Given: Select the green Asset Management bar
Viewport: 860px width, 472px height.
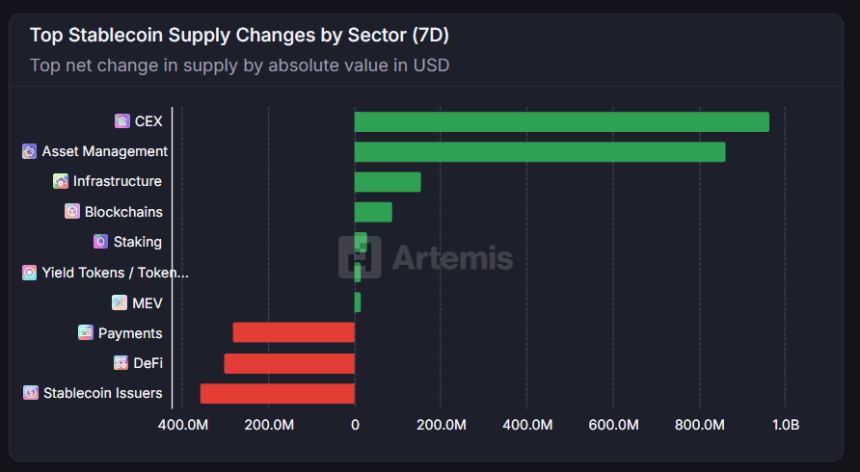Looking at the screenshot, I should click(x=539, y=152).
